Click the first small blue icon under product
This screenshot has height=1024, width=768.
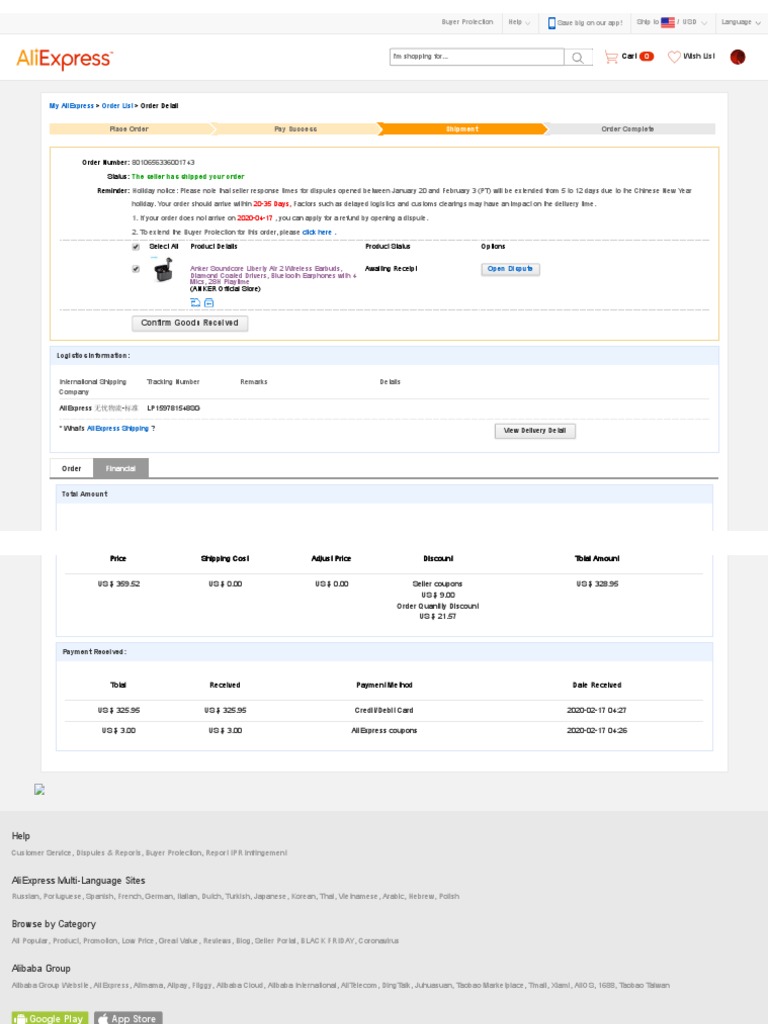195,302
